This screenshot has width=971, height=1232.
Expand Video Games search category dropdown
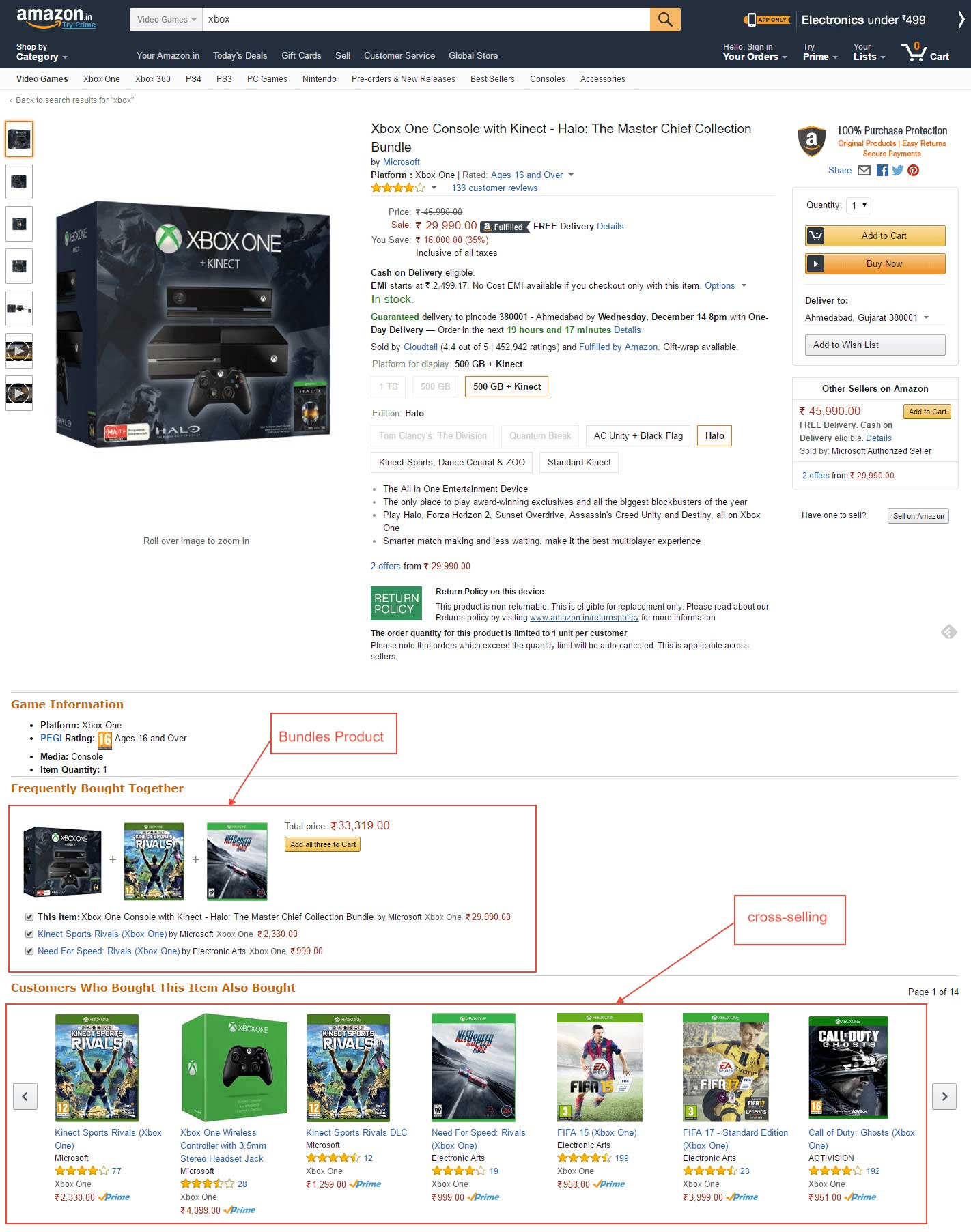(x=166, y=19)
